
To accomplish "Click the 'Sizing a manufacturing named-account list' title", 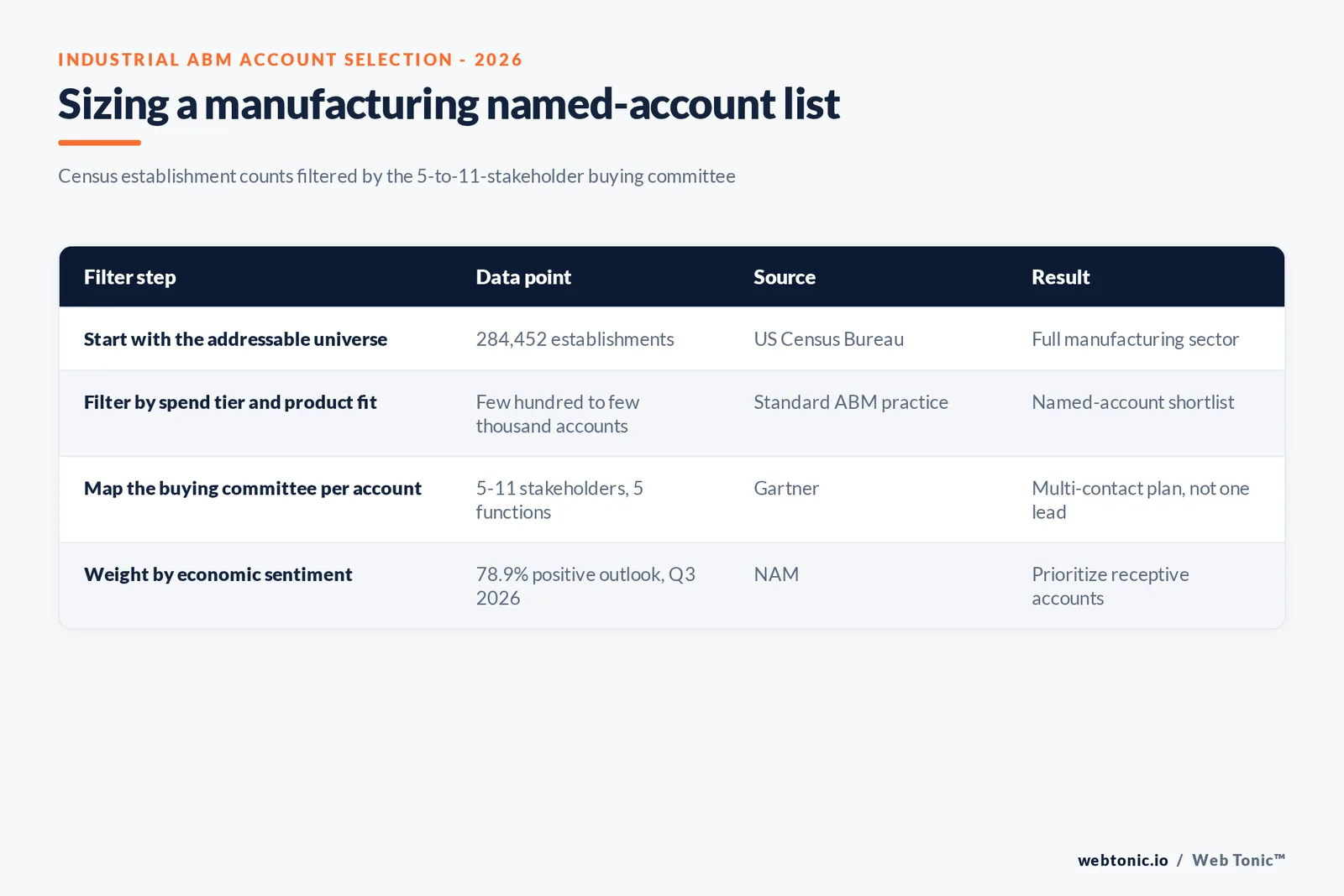I will pyautogui.click(x=449, y=105).
